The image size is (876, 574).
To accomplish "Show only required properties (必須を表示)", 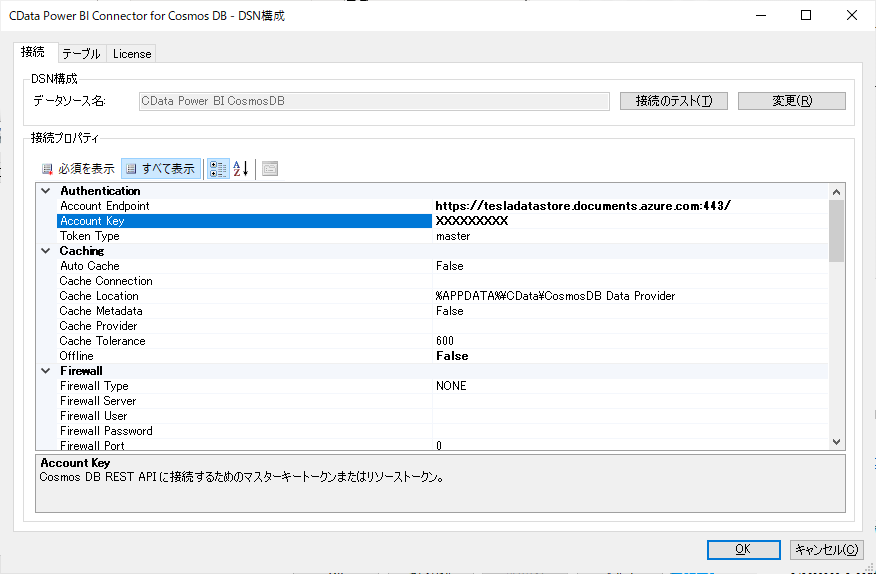I will 78,168.
